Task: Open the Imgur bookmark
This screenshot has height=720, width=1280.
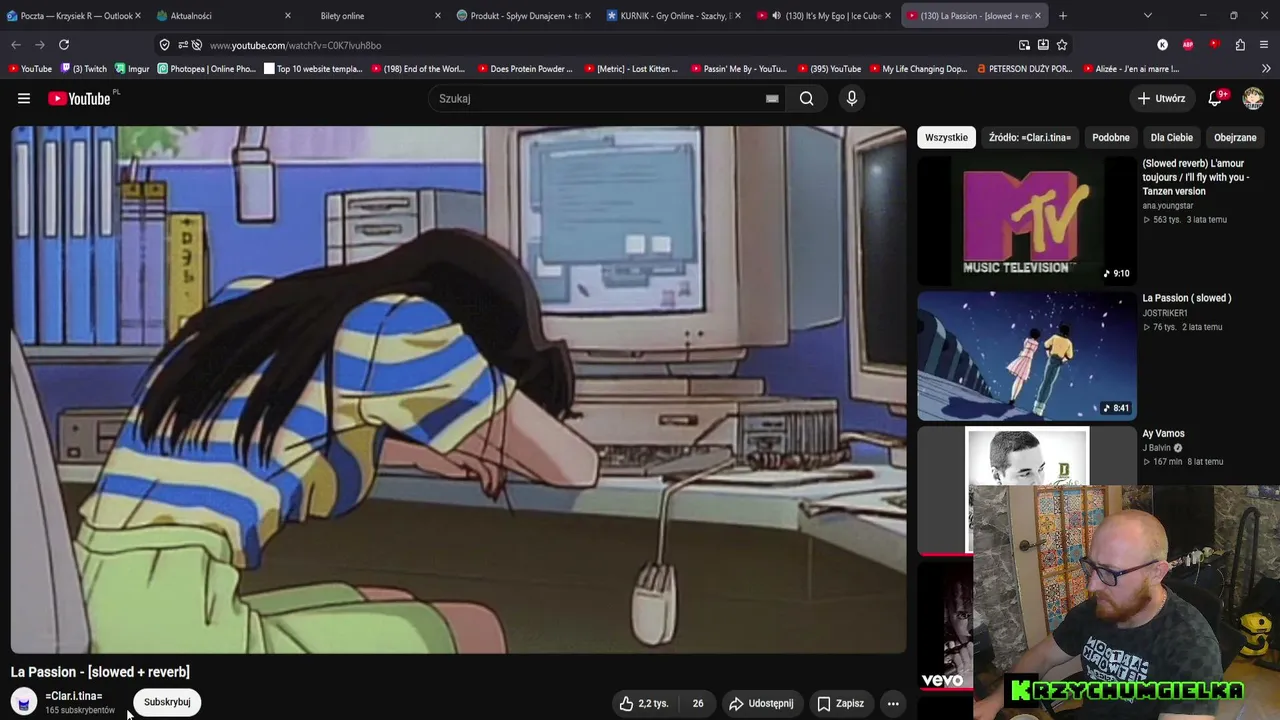Action: click(132, 69)
